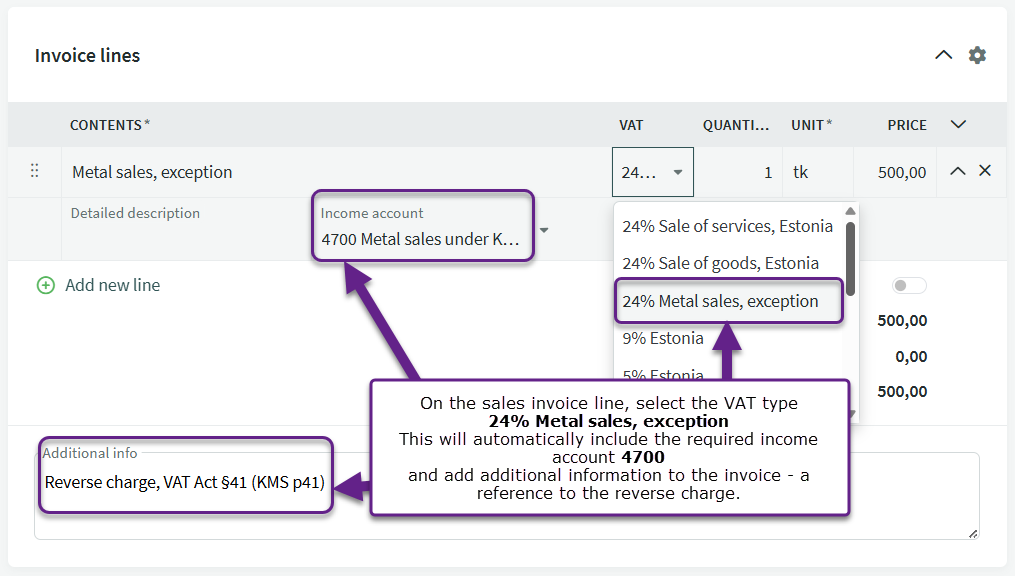The height and width of the screenshot is (576, 1015).
Task: Toggle the switch beside the totals
Action: pos(909,286)
